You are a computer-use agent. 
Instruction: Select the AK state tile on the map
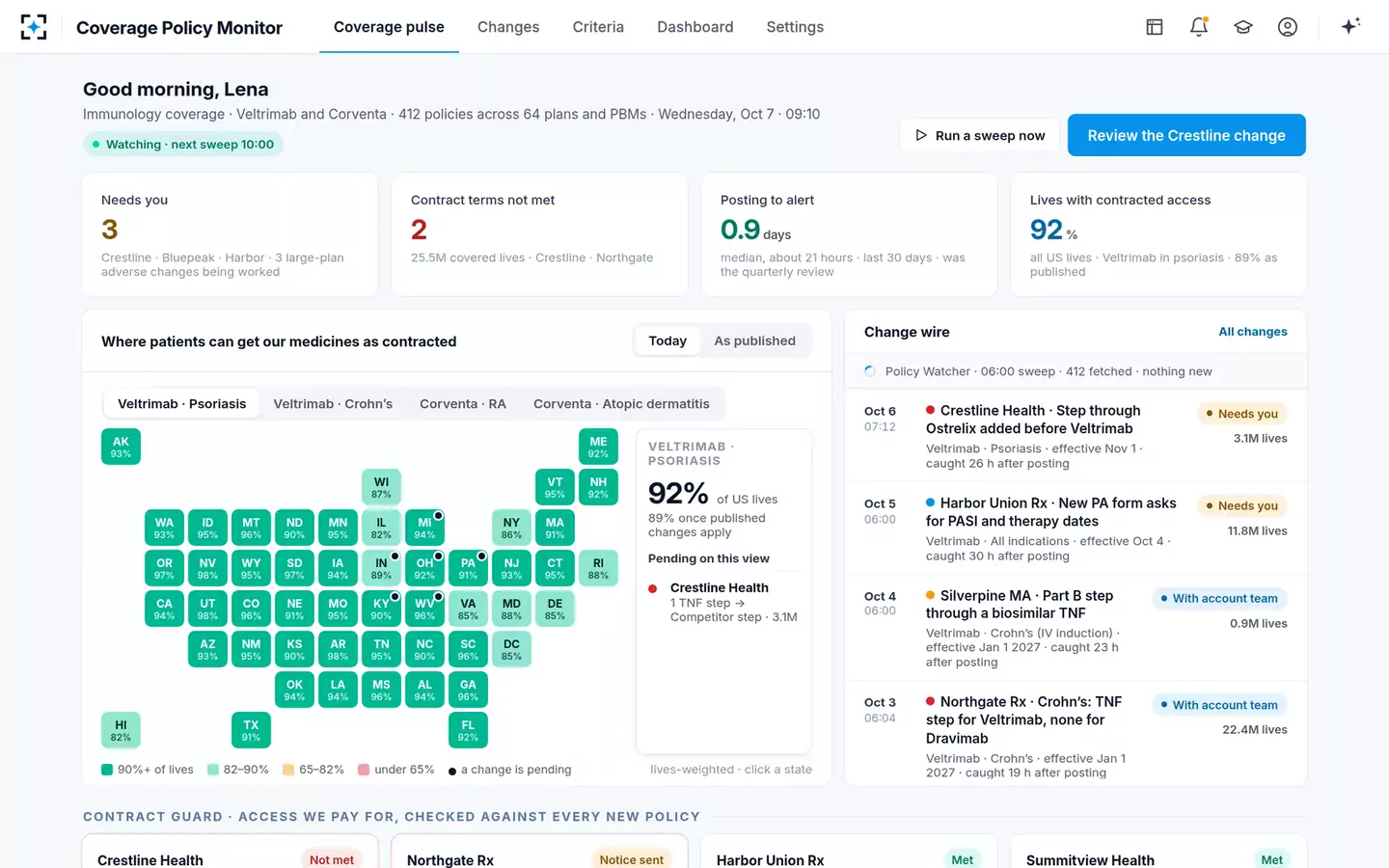click(121, 447)
